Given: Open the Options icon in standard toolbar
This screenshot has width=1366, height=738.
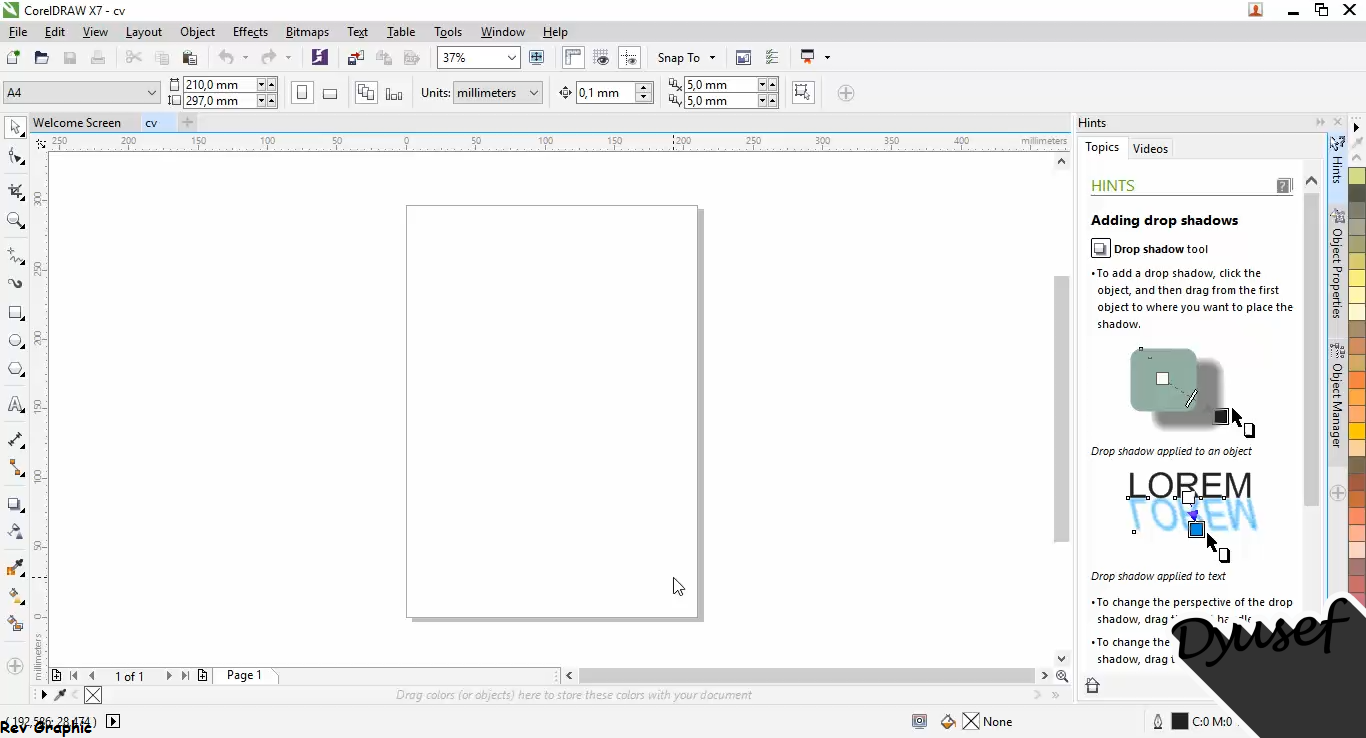Looking at the screenshot, I should [771, 58].
